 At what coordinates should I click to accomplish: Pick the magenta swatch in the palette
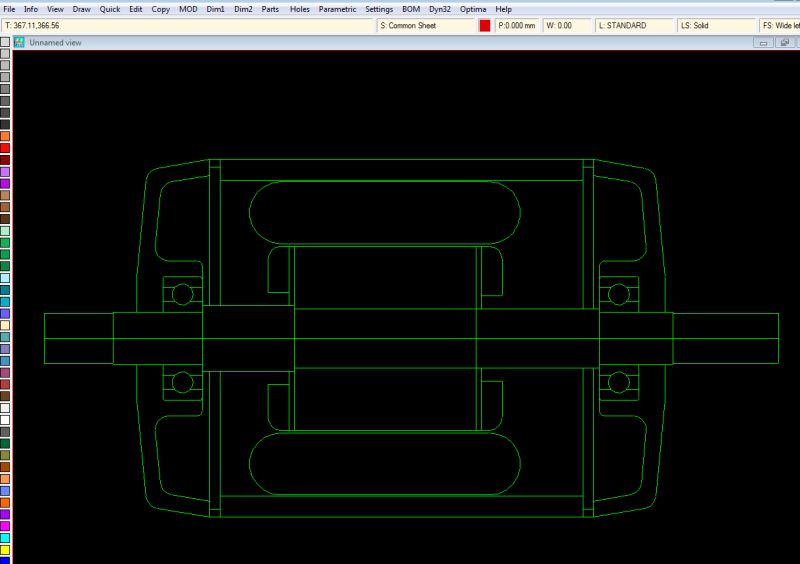[x=5, y=526]
